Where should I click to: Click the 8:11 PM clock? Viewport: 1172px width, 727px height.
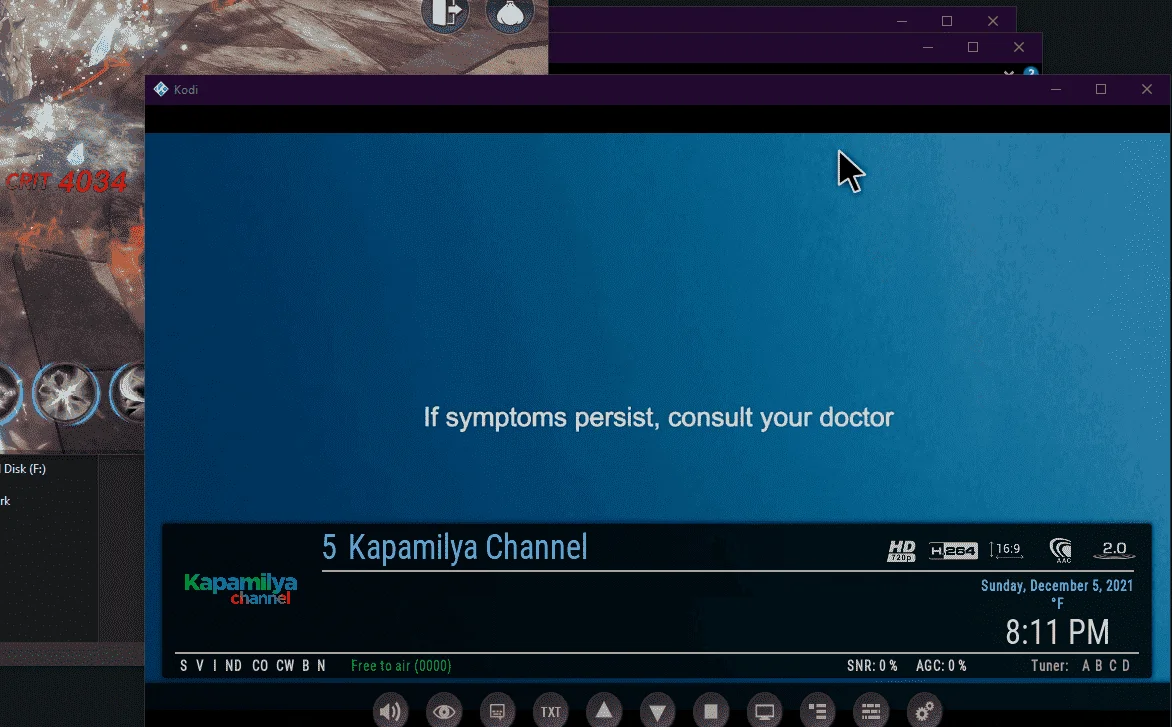[1057, 632]
